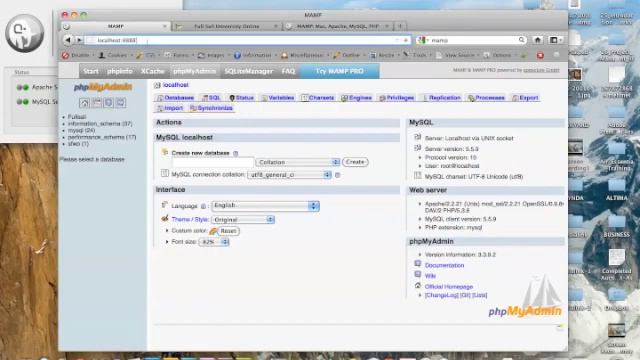This screenshot has height=360, width=640.
Task: Click the localhost address bar
Action: tap(247, 40)
